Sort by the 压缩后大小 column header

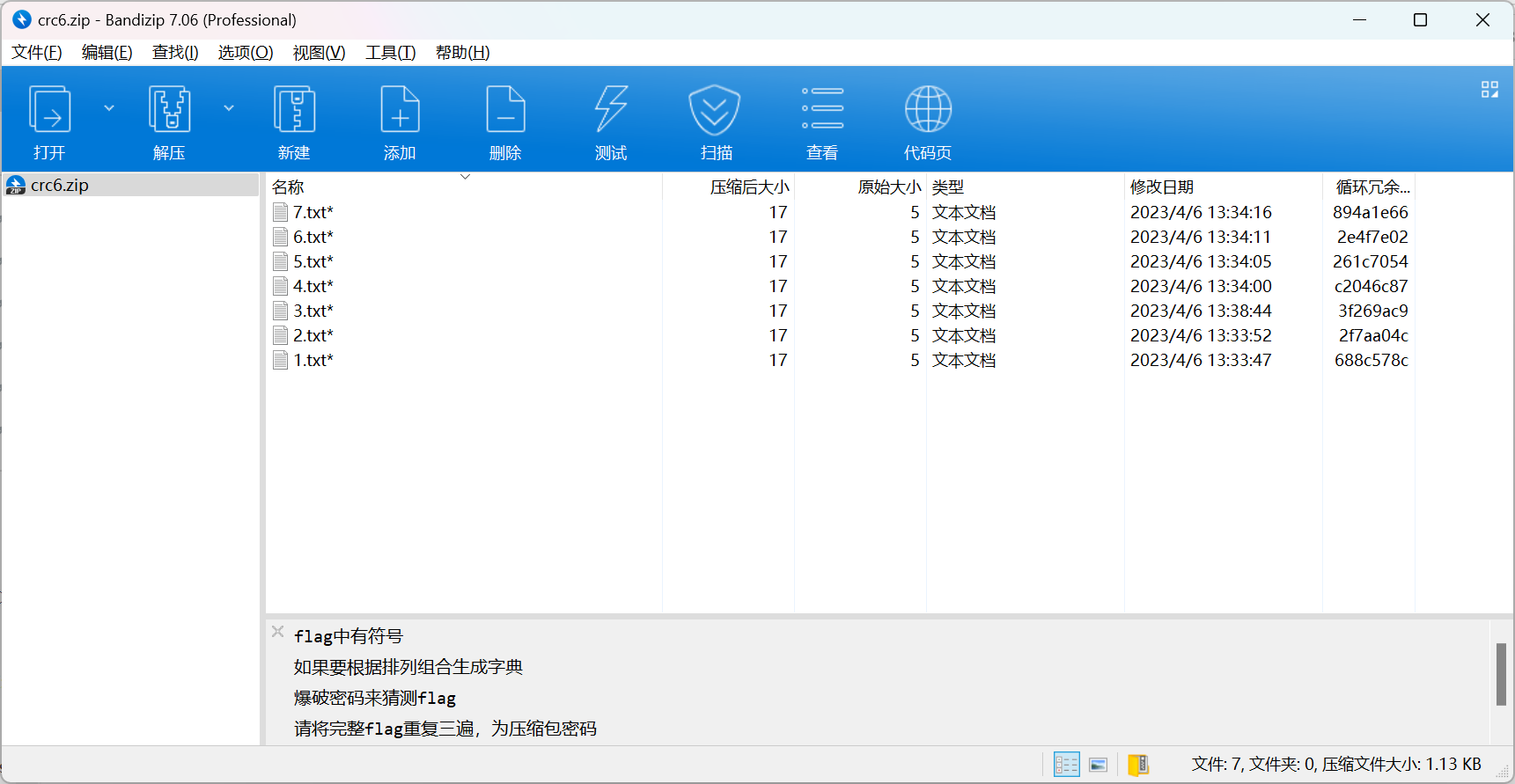[x=750, y=187]
